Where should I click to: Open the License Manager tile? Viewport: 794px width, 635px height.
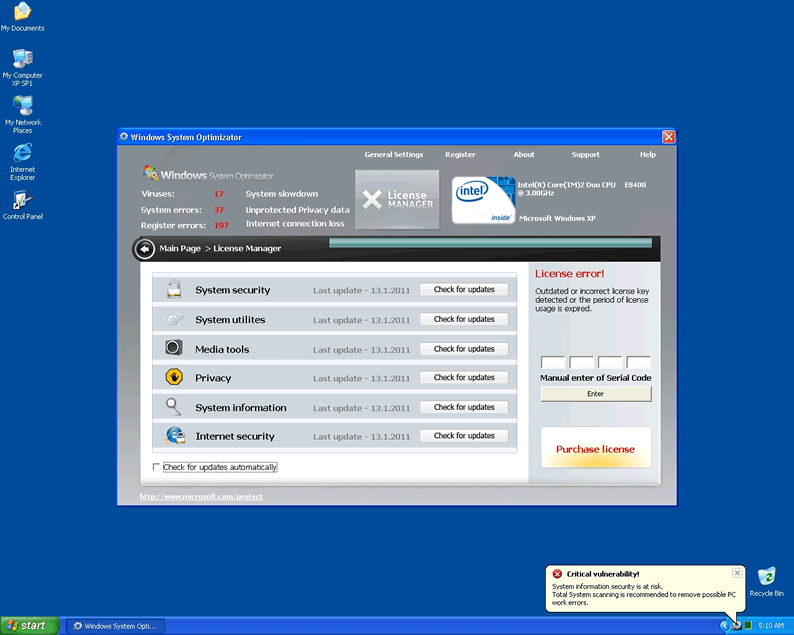pos(396,198)
